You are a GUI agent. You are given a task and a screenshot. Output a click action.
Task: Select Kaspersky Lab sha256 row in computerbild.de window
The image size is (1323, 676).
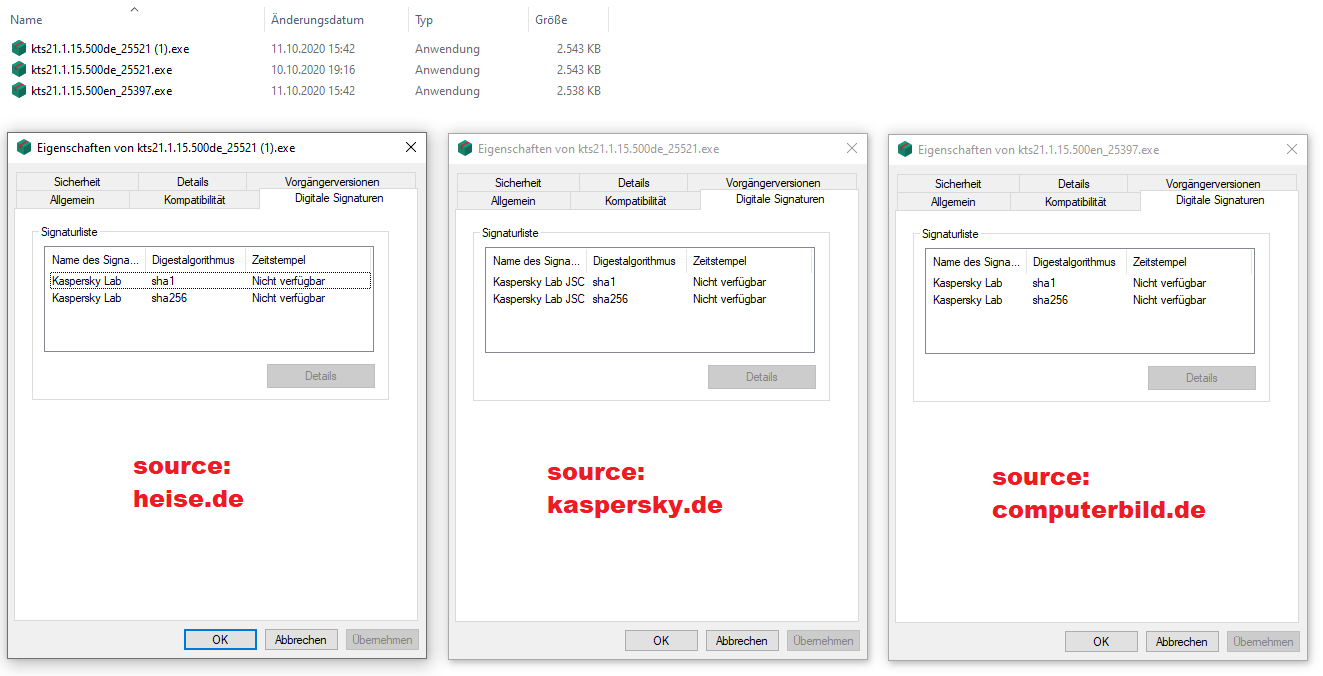(x=1091, y=300)
